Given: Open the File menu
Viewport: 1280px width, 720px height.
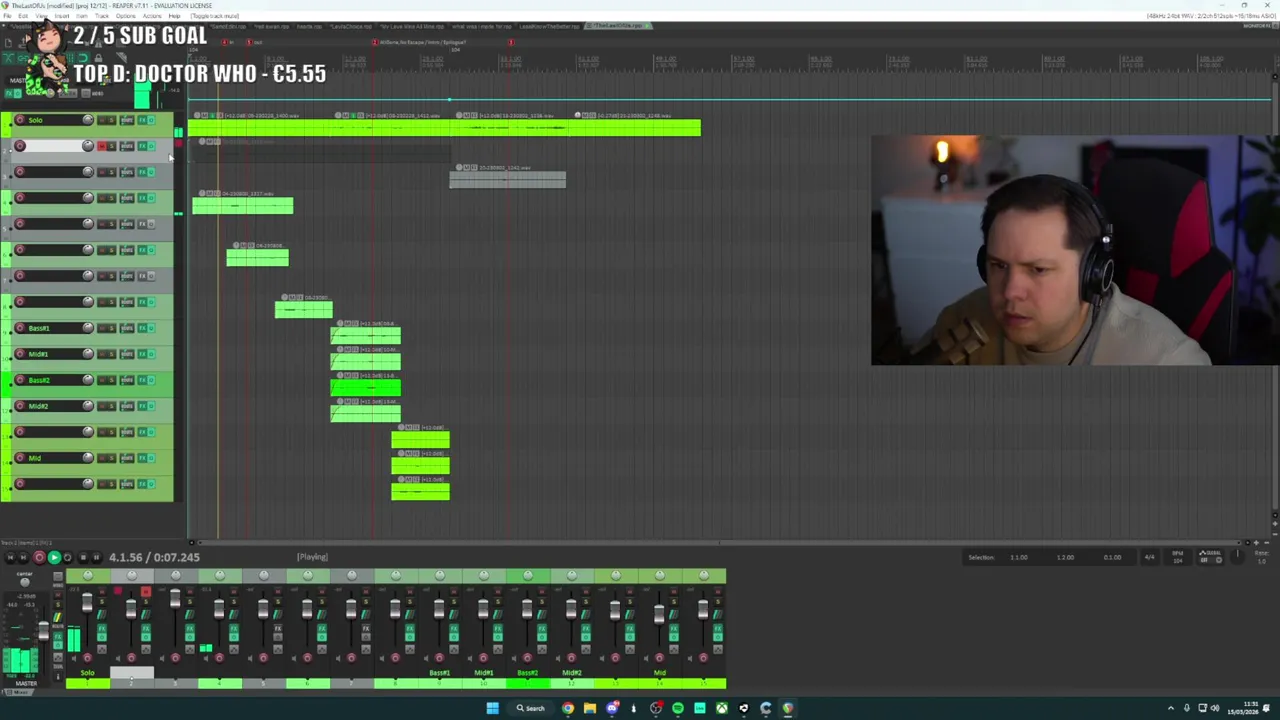Looking at the screenshot, I should [8, 16].
